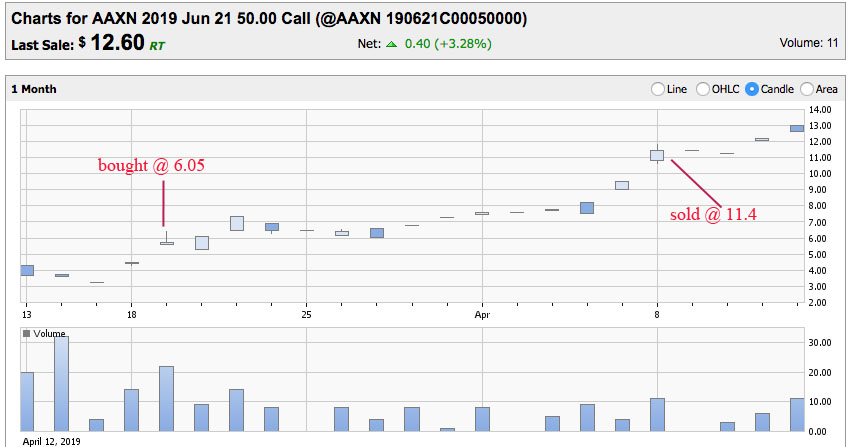The height and width of the screenshot is (447, 853).
Task: Click the gray Volume legend square
Action: pos(26,333)
